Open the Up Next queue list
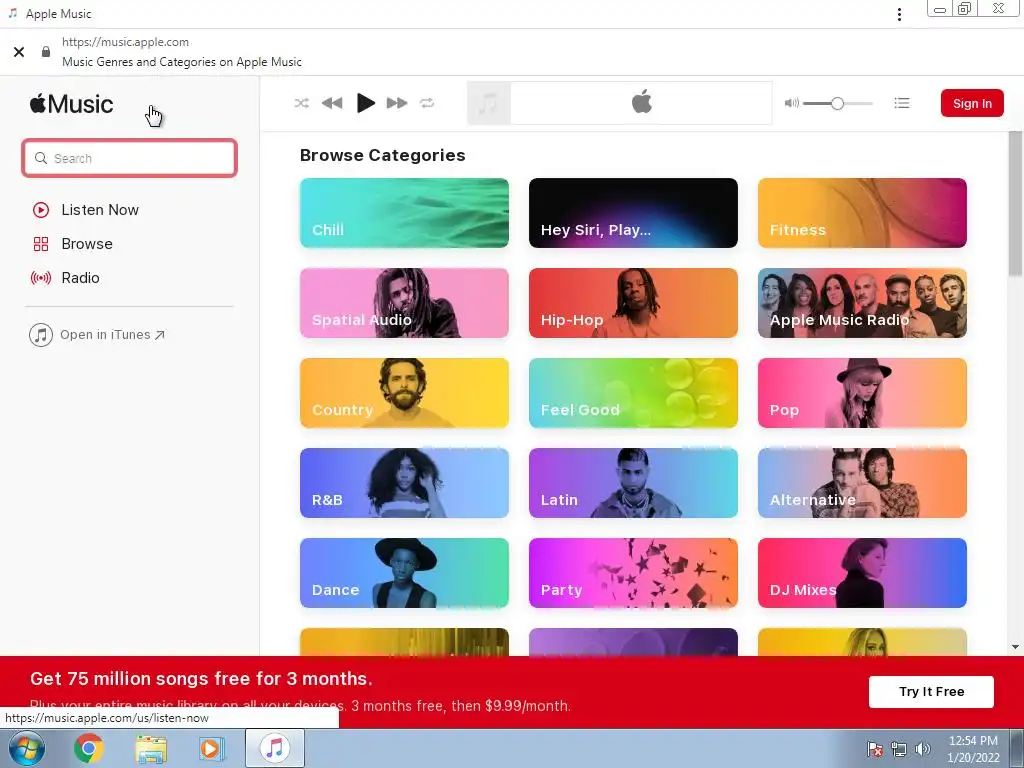 click(x=902, y=103)
